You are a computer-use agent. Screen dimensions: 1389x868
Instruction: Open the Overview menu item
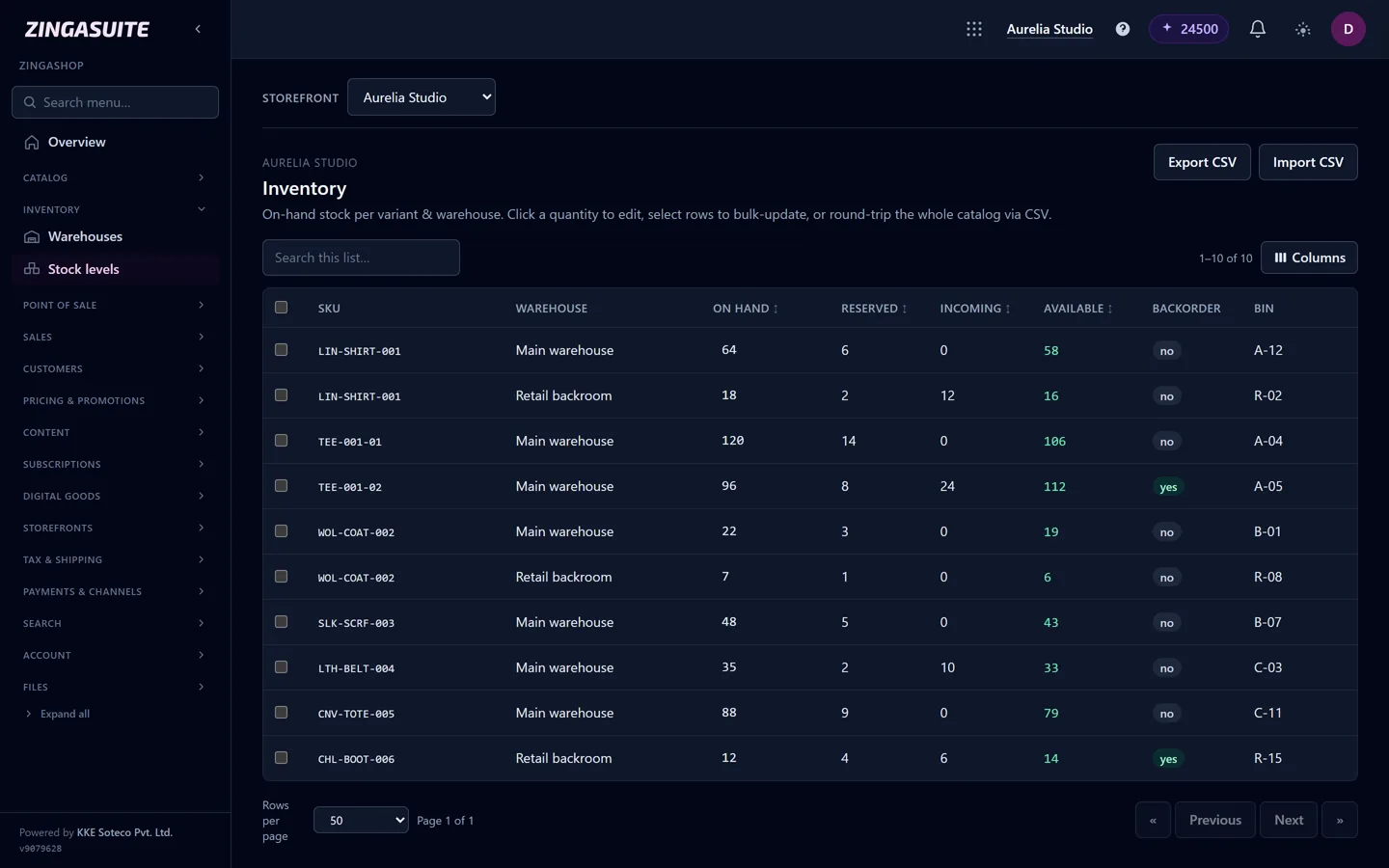(x=115, y=142)
